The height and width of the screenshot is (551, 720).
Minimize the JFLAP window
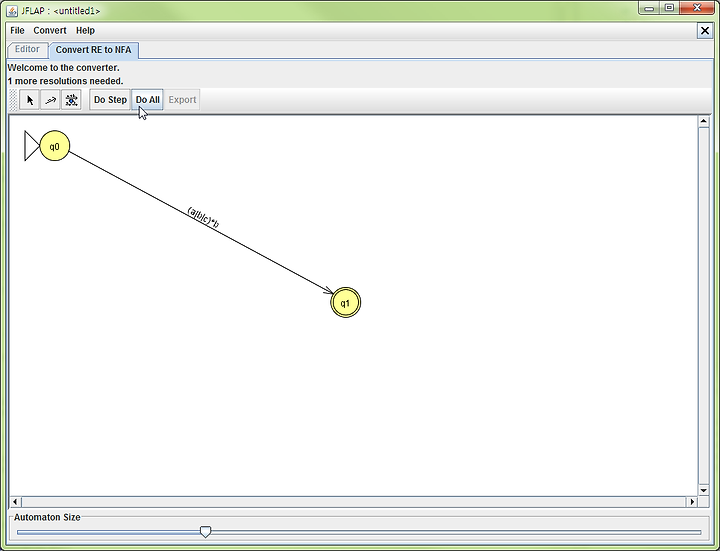pyautogui.click(x=649, y=8)
